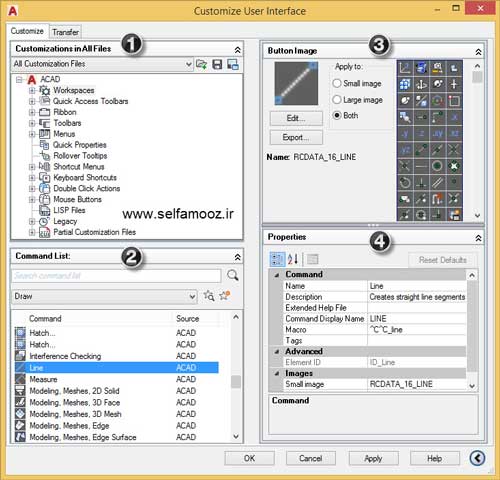Click the Edit... button
The image size is (500, 480).
(296, 118)
